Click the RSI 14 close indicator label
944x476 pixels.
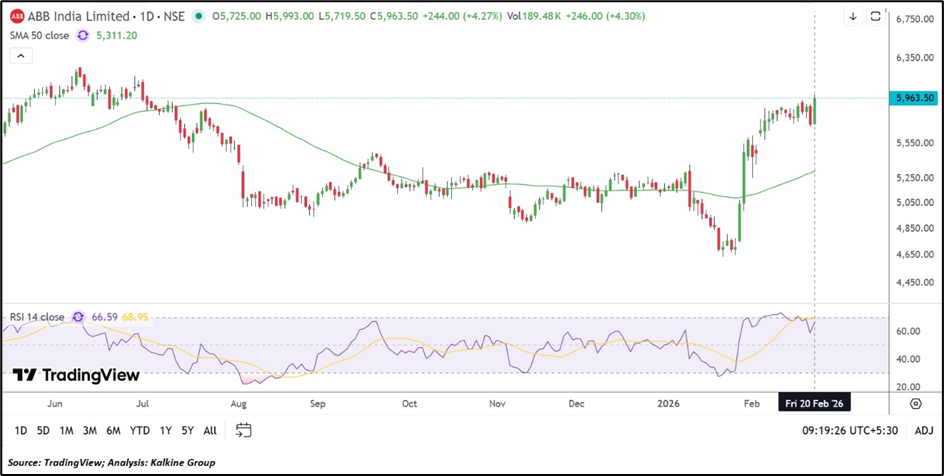click(x=36, y=316)
